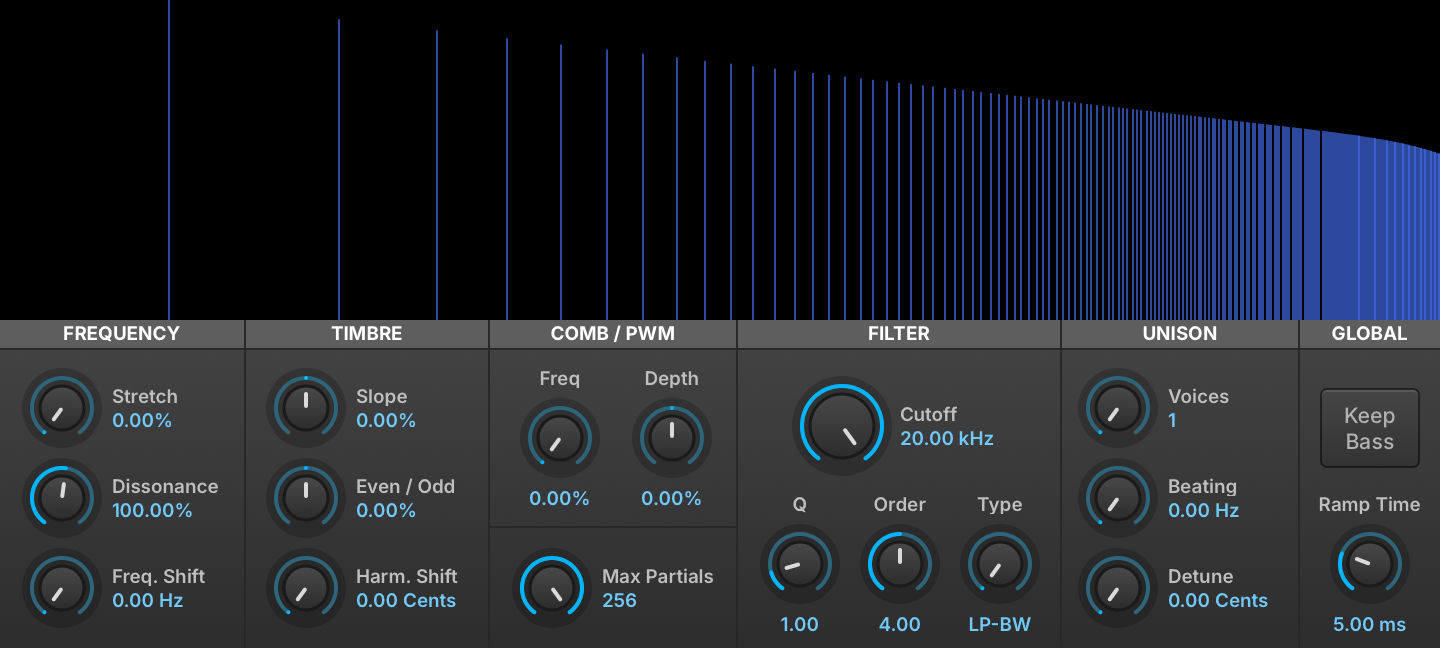The image size is (1440, 648).
Task: Select the 0.00% value under Depth
Action: (671, 499)
